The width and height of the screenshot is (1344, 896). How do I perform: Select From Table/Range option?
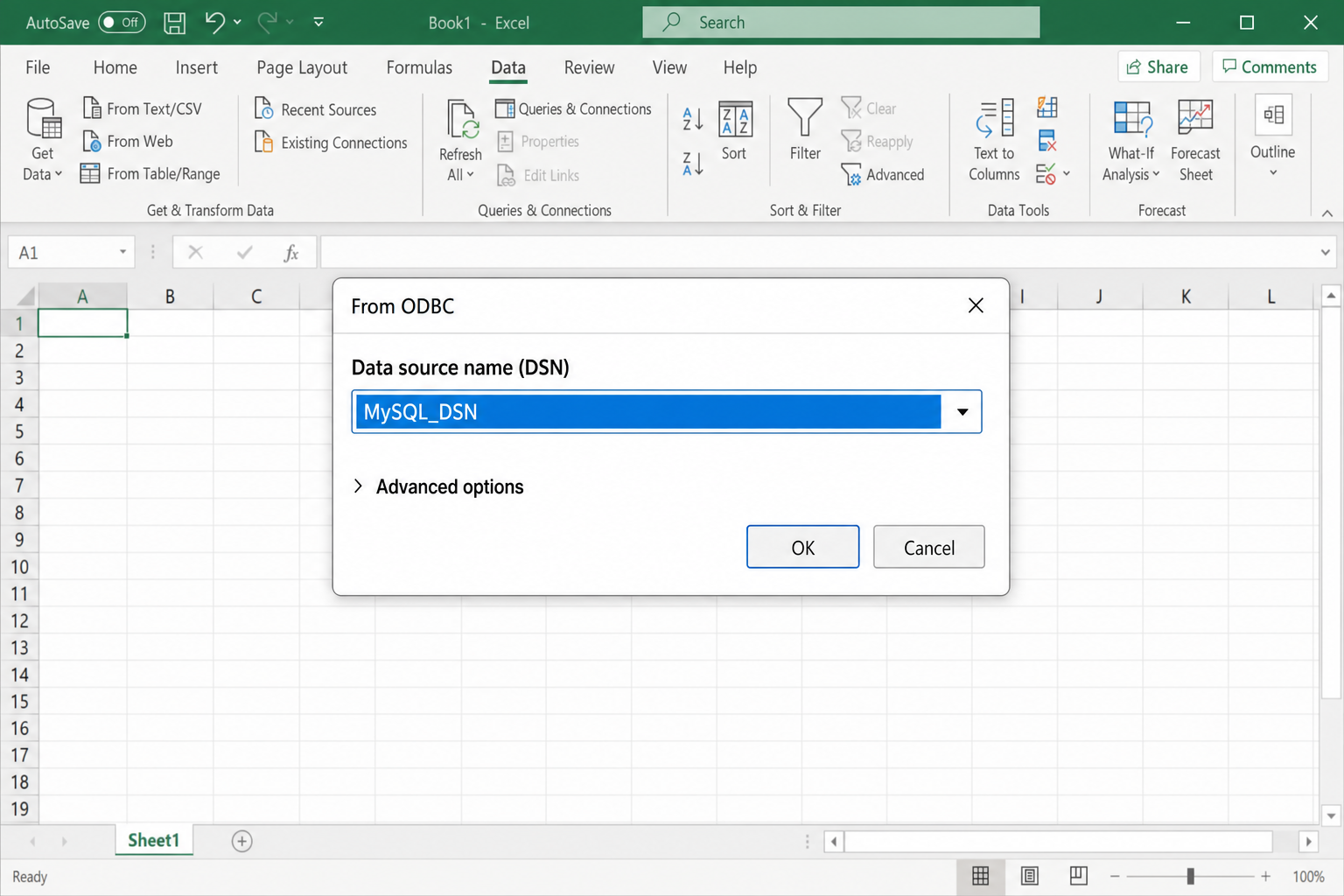pos(150,173)
